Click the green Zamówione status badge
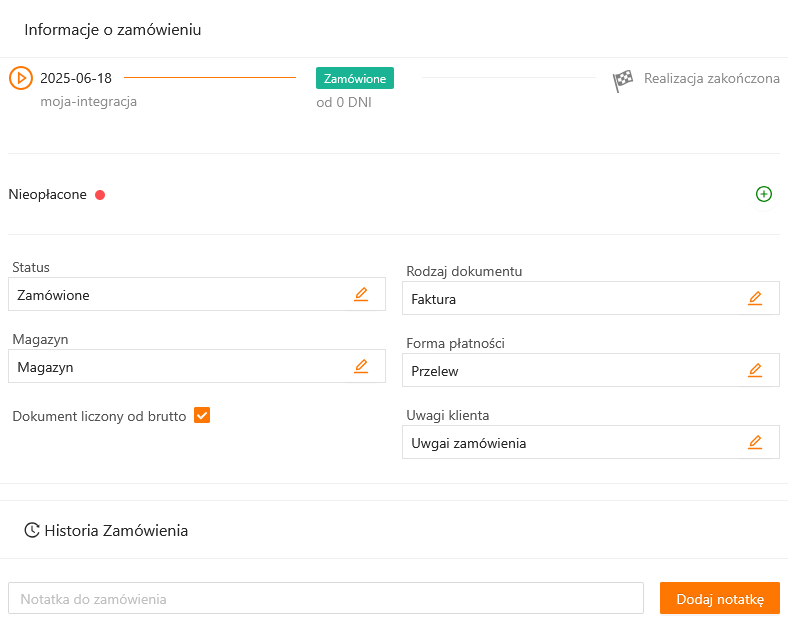This screenshot has height=635, width=788. tap(355, 78)
